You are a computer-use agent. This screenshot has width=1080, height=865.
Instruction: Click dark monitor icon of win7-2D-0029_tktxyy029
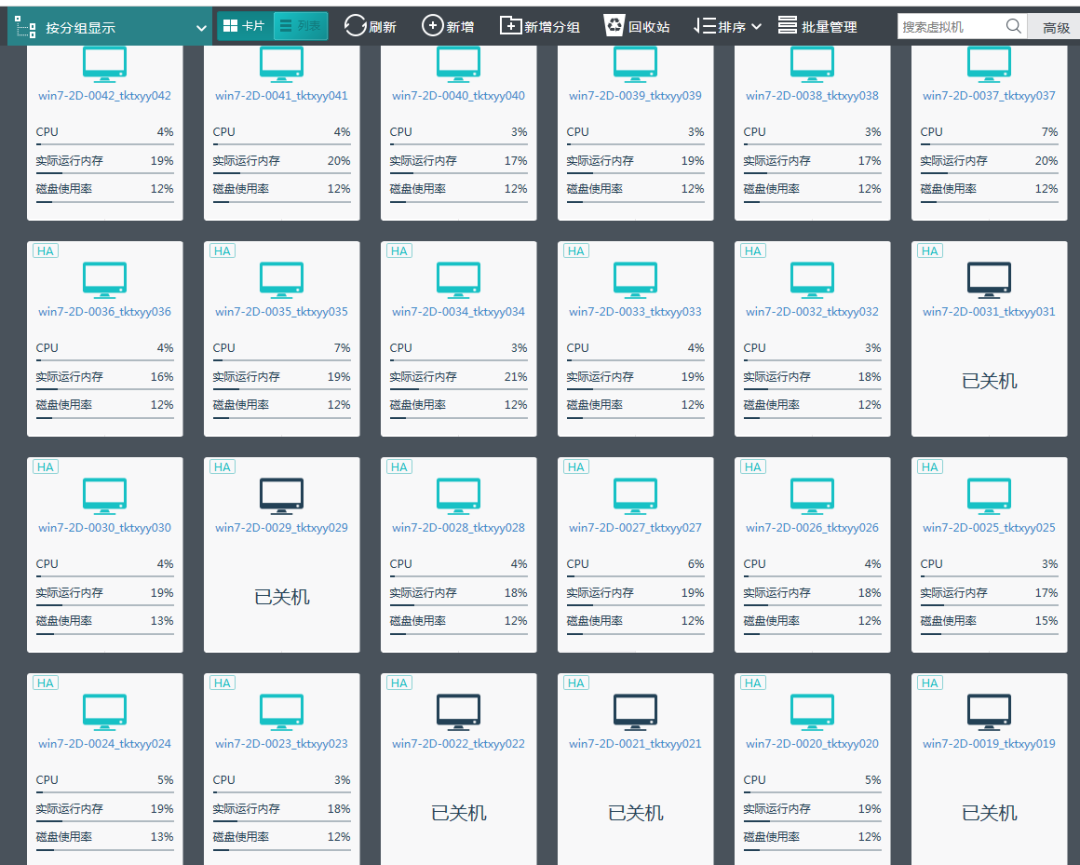(282, 496)
